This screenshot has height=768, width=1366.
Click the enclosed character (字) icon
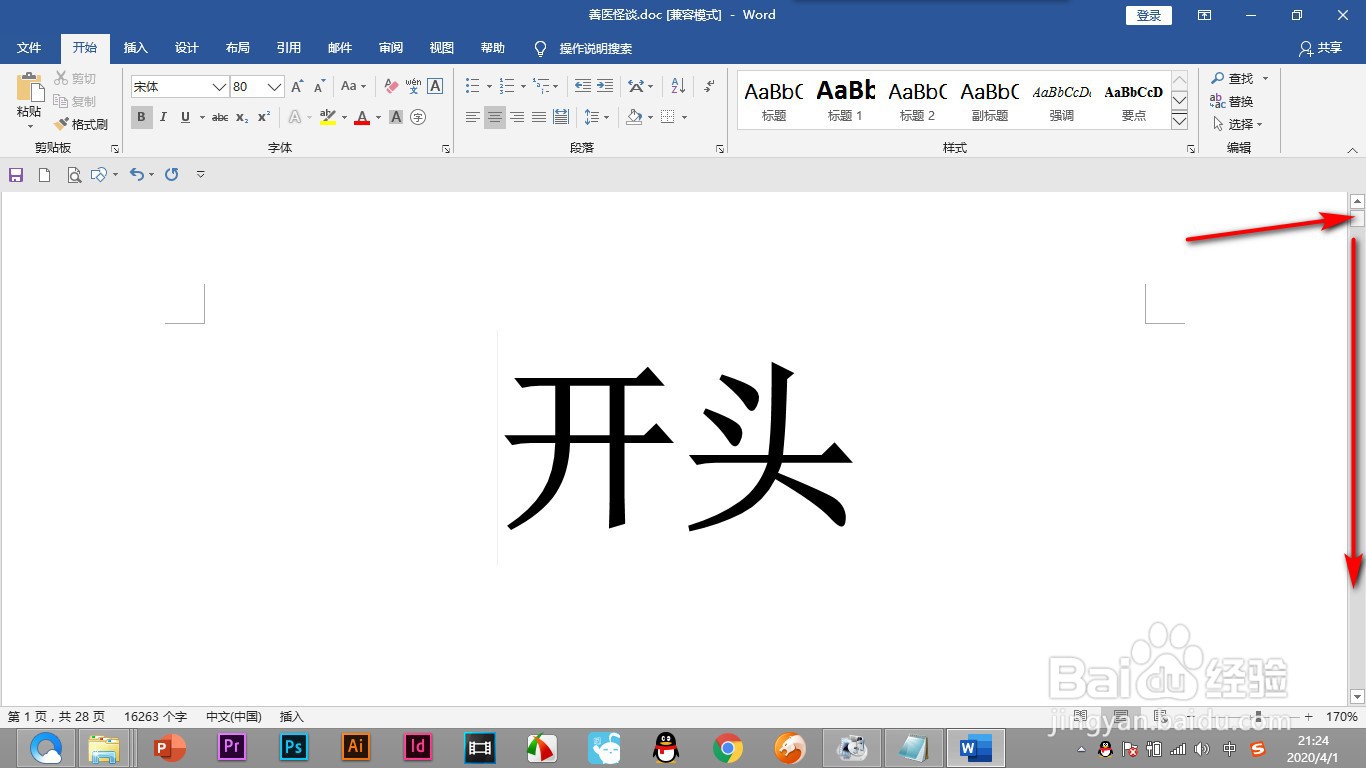[418, 117]
